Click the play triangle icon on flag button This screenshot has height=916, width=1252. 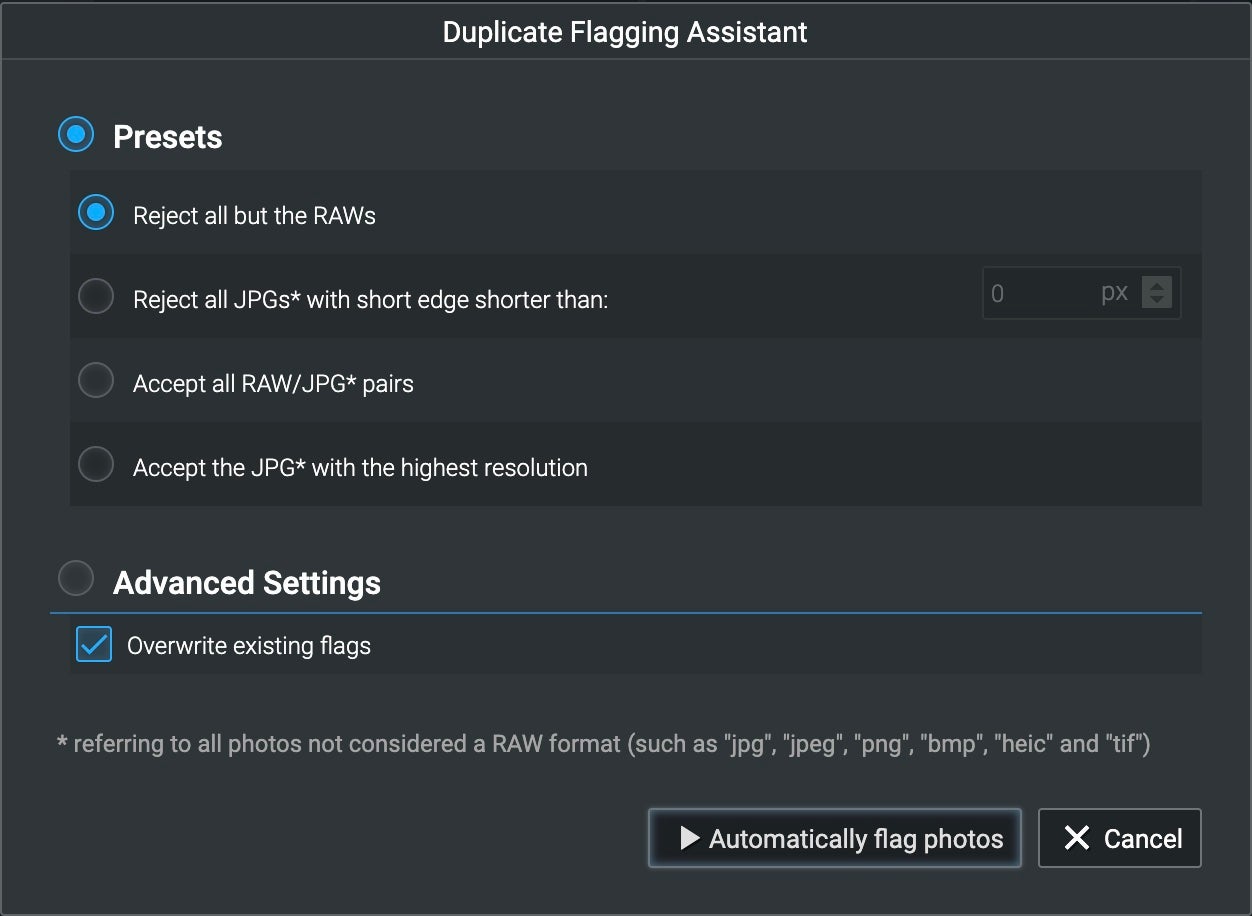point(689,838)
